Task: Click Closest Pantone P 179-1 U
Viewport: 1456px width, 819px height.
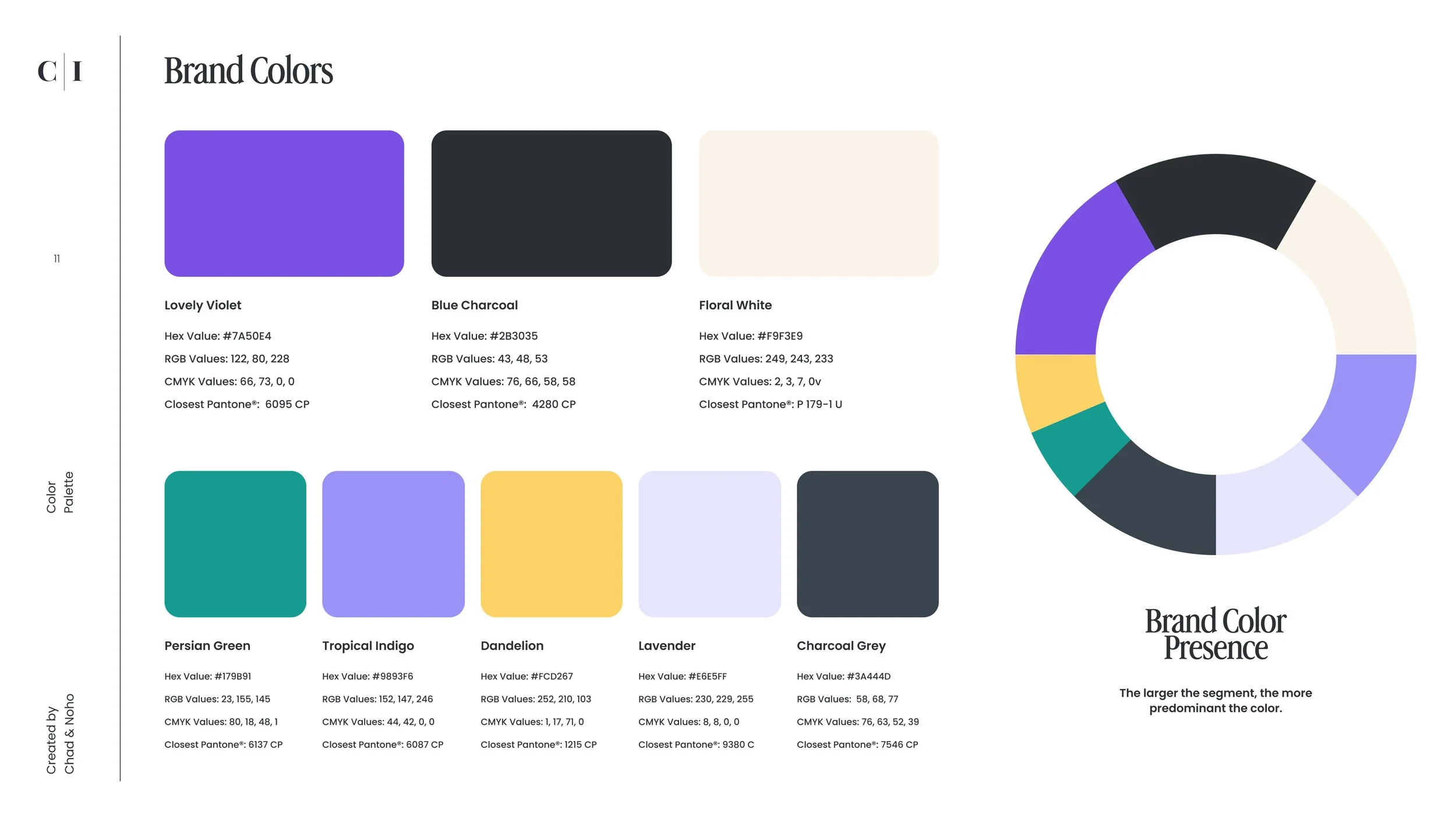Action: [771, 404]
